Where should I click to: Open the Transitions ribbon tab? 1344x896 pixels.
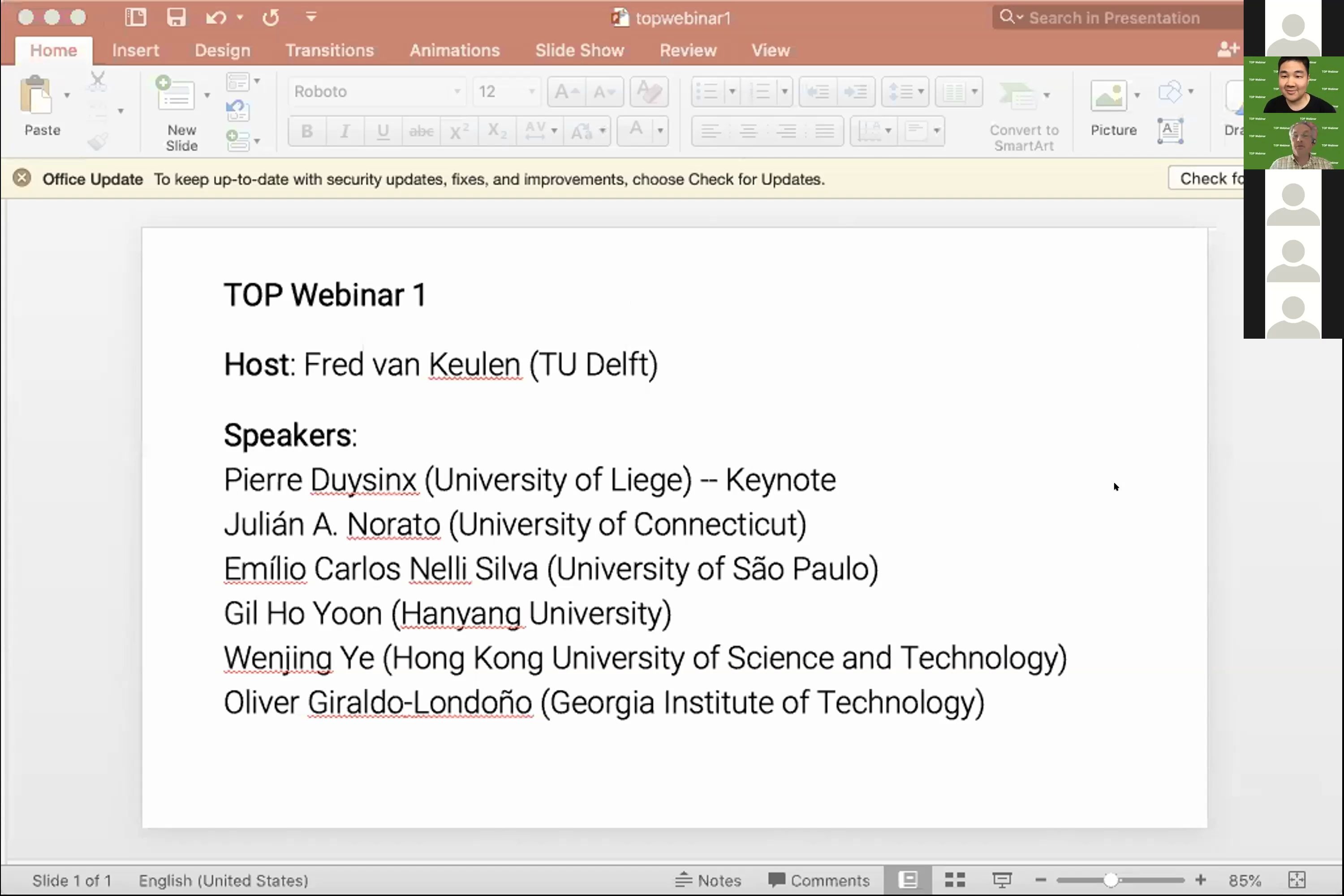[x=330, y=50]
